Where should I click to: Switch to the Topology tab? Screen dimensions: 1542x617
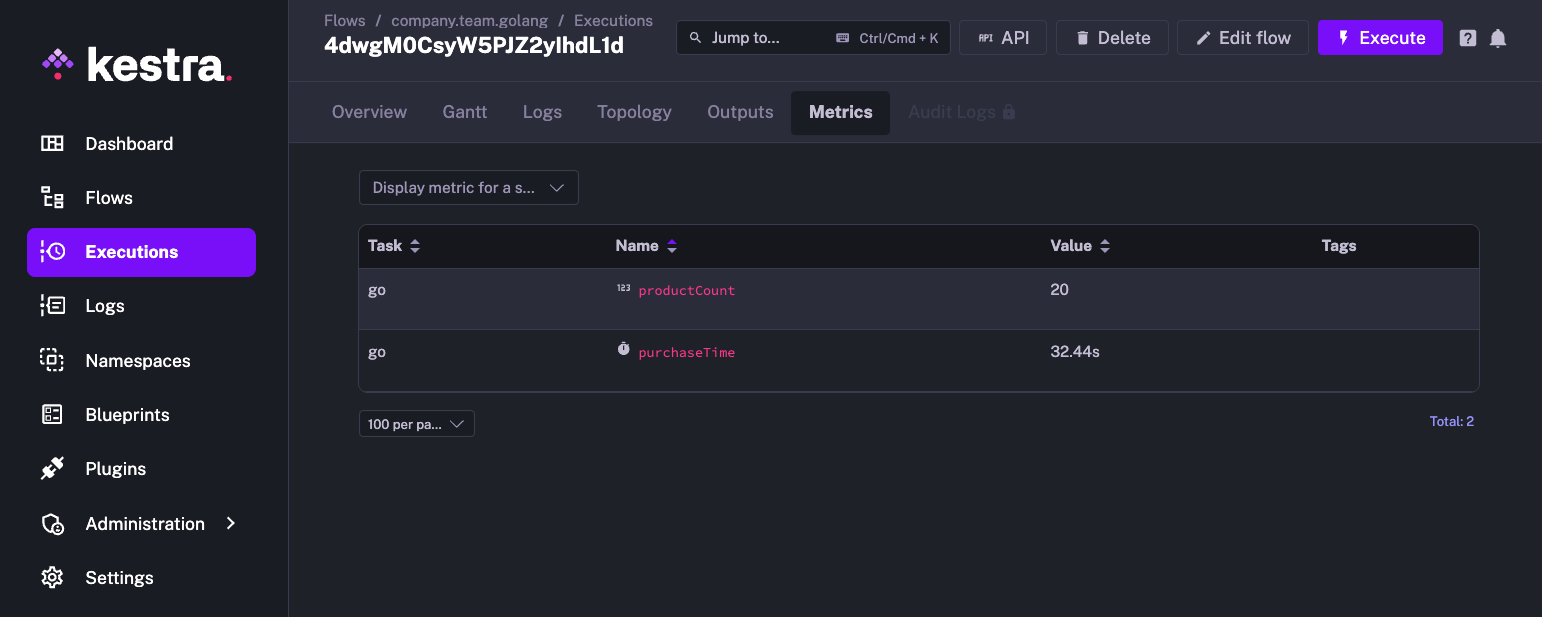pyautogui.click(x=634, y=112)
